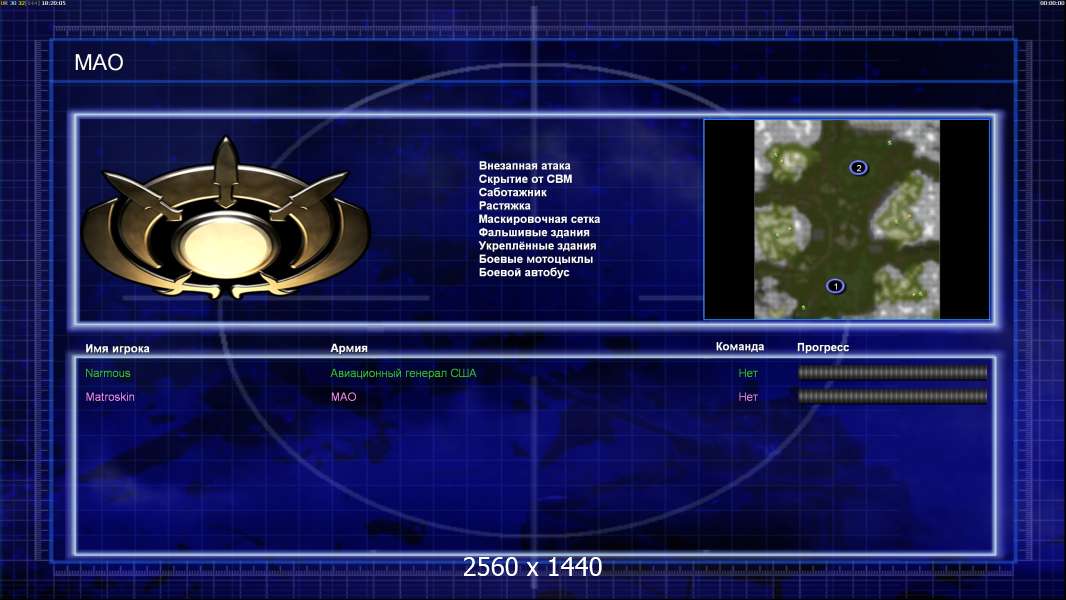
Task: Click "Боевой автобус" ability text
Action: click(x=523, y=272)
